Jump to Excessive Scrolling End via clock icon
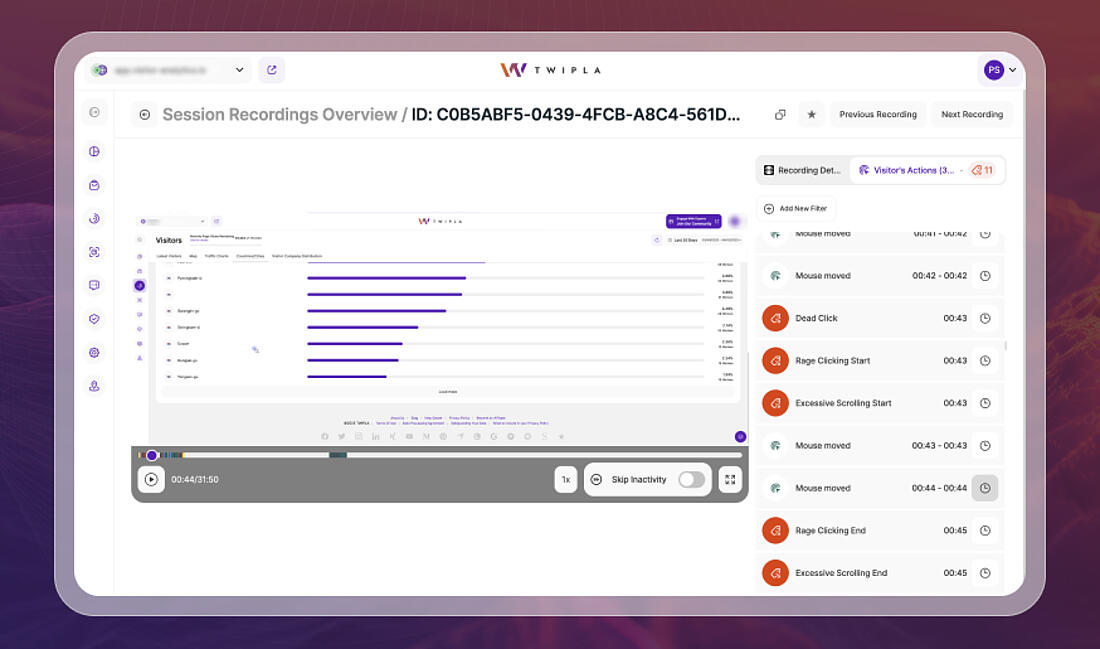The image size is (1100, 649). click(985, 573)
